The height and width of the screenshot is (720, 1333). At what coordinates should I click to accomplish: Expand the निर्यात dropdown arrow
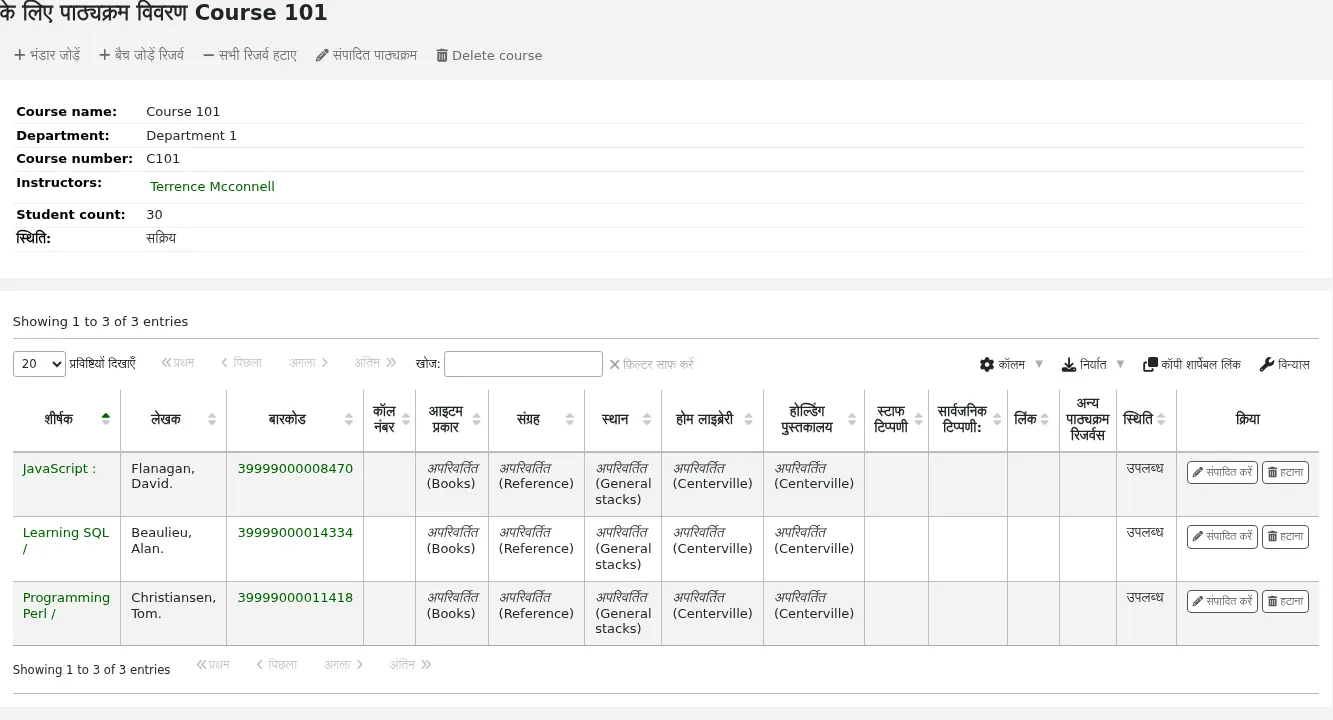click(x=1120, y=364)
